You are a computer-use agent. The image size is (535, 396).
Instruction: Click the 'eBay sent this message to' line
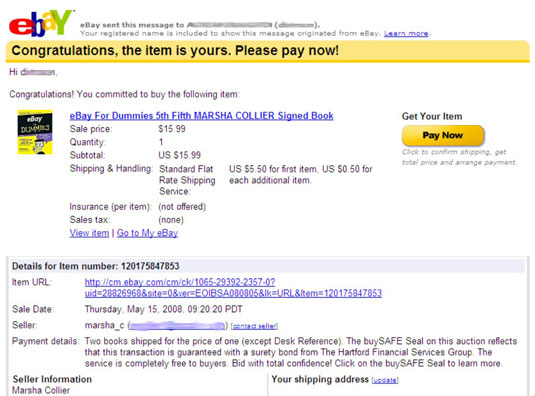click(x=200, y=25)
